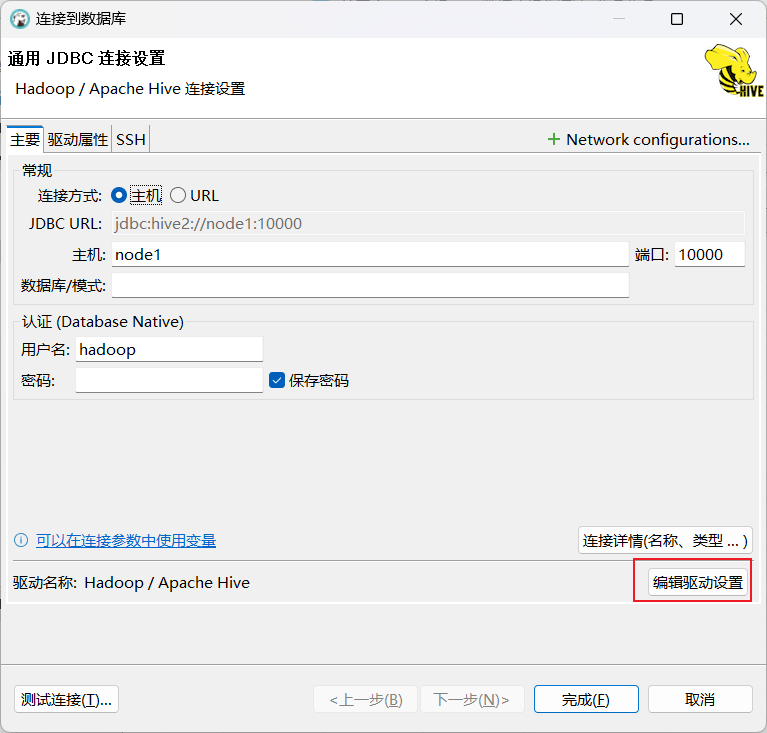Image resolution: width=767 pixels, height=733 pixels.
Task: Select the 主机 connection radio button
Action: coord(119,196)
